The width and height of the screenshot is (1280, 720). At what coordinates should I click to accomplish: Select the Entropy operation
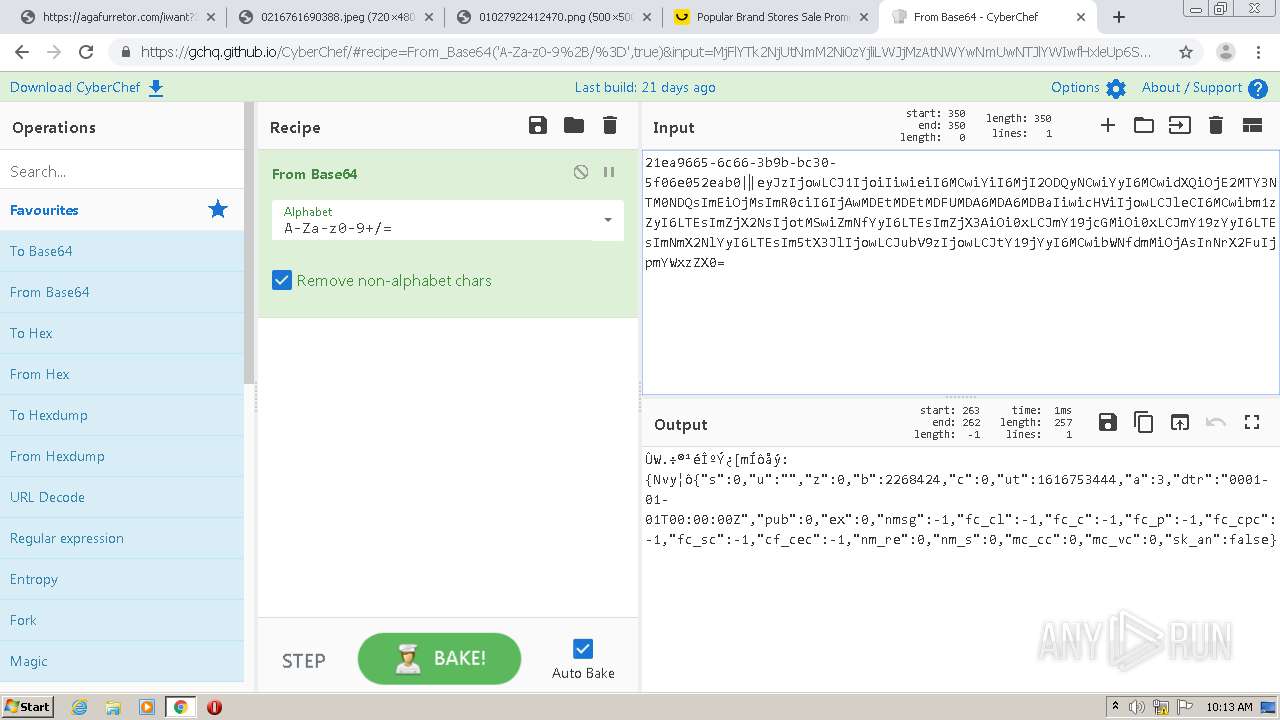click(x=122, y=579)
